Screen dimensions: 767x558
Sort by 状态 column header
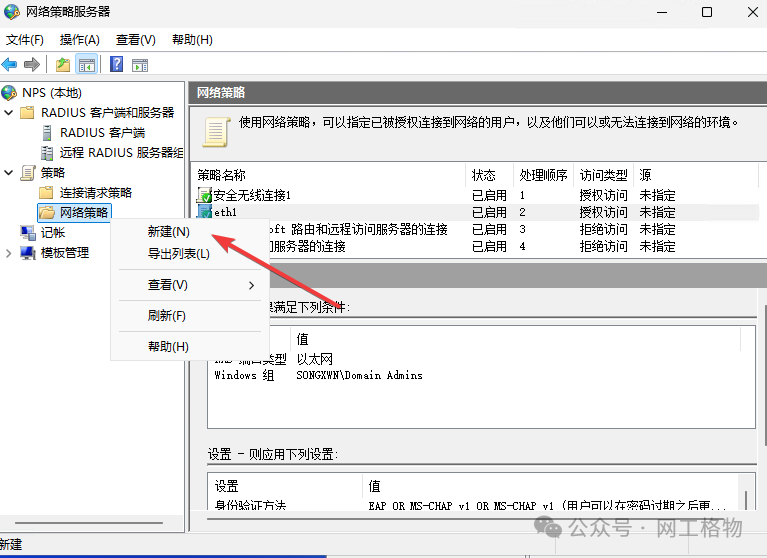(x=490, y=175)
